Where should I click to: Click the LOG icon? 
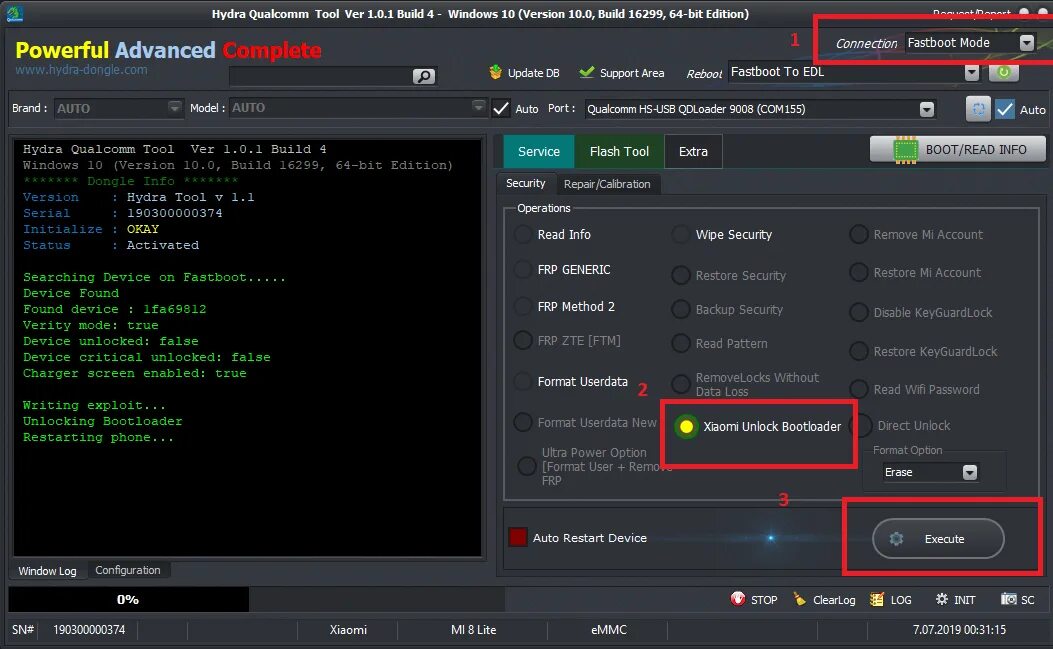[x=876, y=599]
